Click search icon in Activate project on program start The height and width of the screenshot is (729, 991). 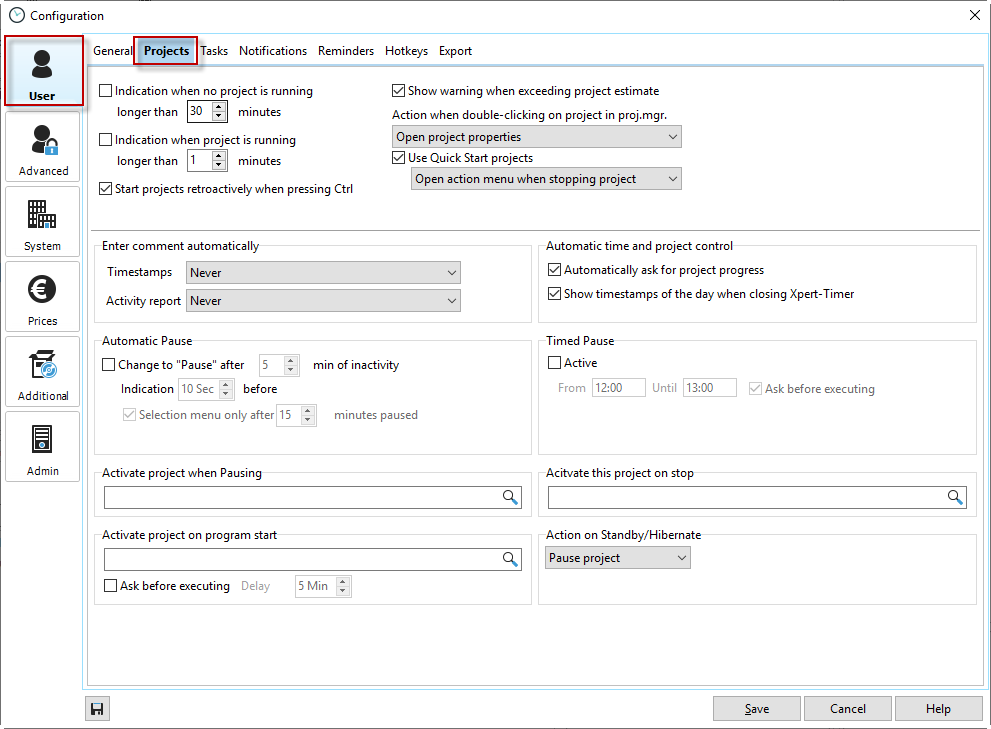point(510,560)
